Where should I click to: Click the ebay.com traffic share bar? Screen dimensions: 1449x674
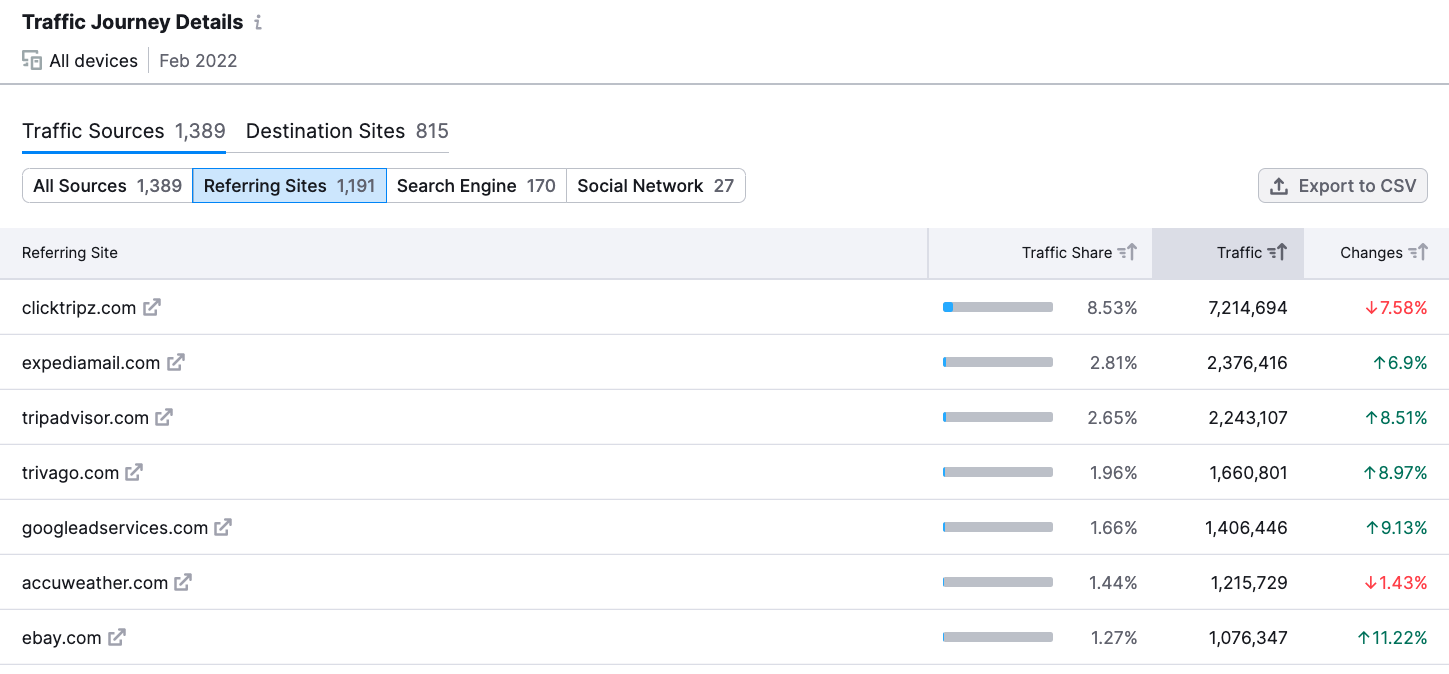click(998, 637)
